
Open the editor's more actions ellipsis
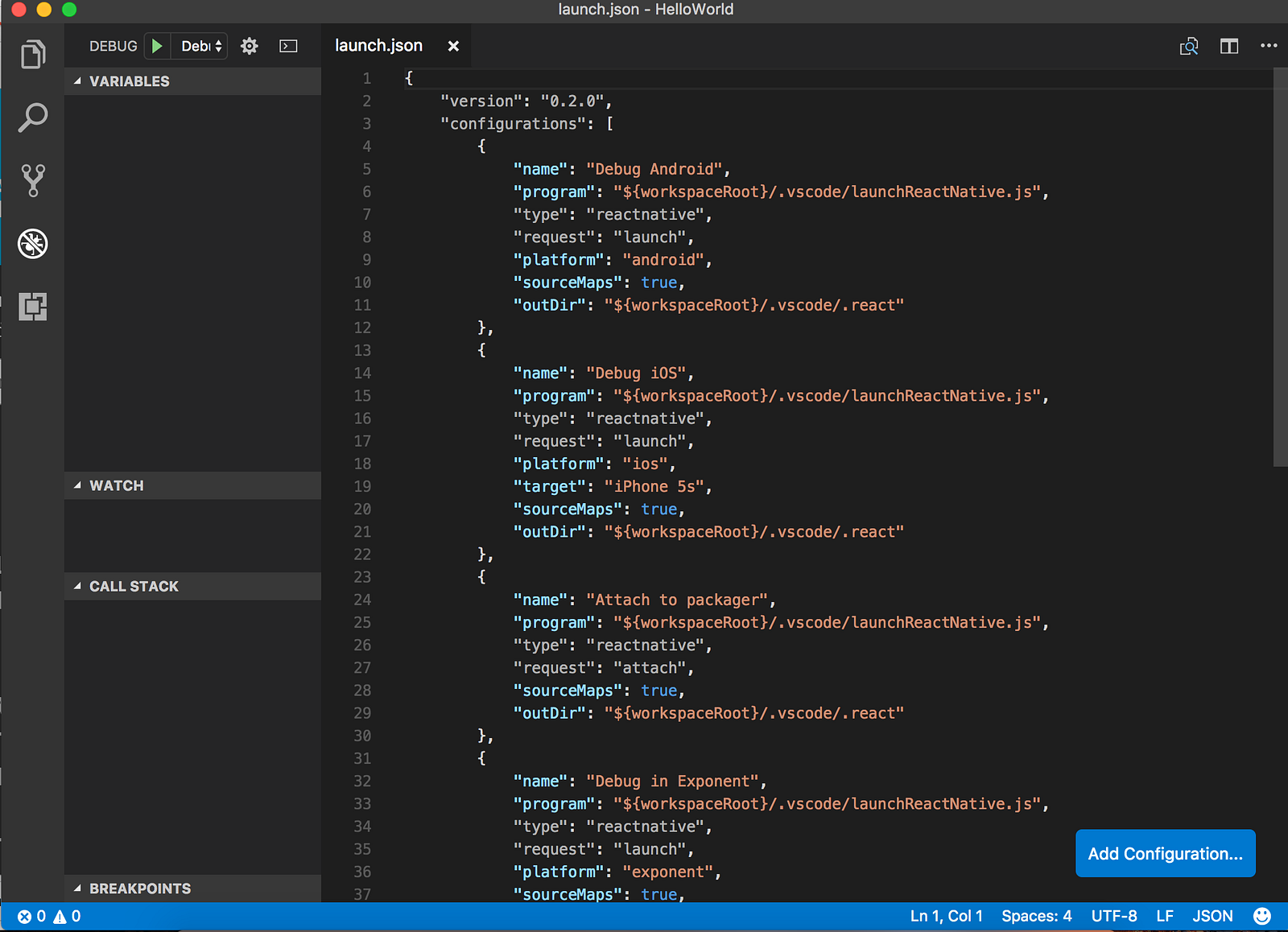(1269, 46)
